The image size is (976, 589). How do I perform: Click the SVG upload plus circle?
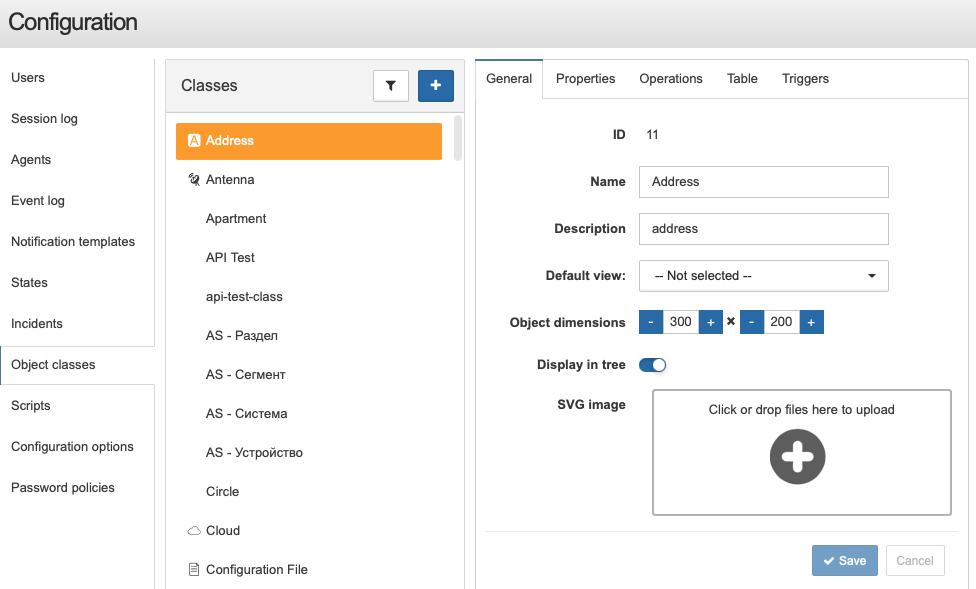pyautogui.click(x=797, y=456)
